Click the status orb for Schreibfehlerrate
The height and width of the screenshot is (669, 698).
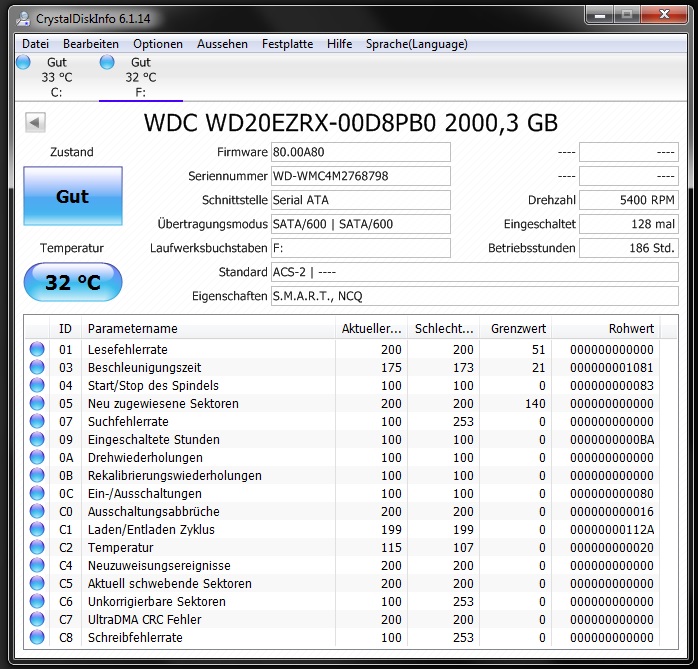[x=37, y=637]
